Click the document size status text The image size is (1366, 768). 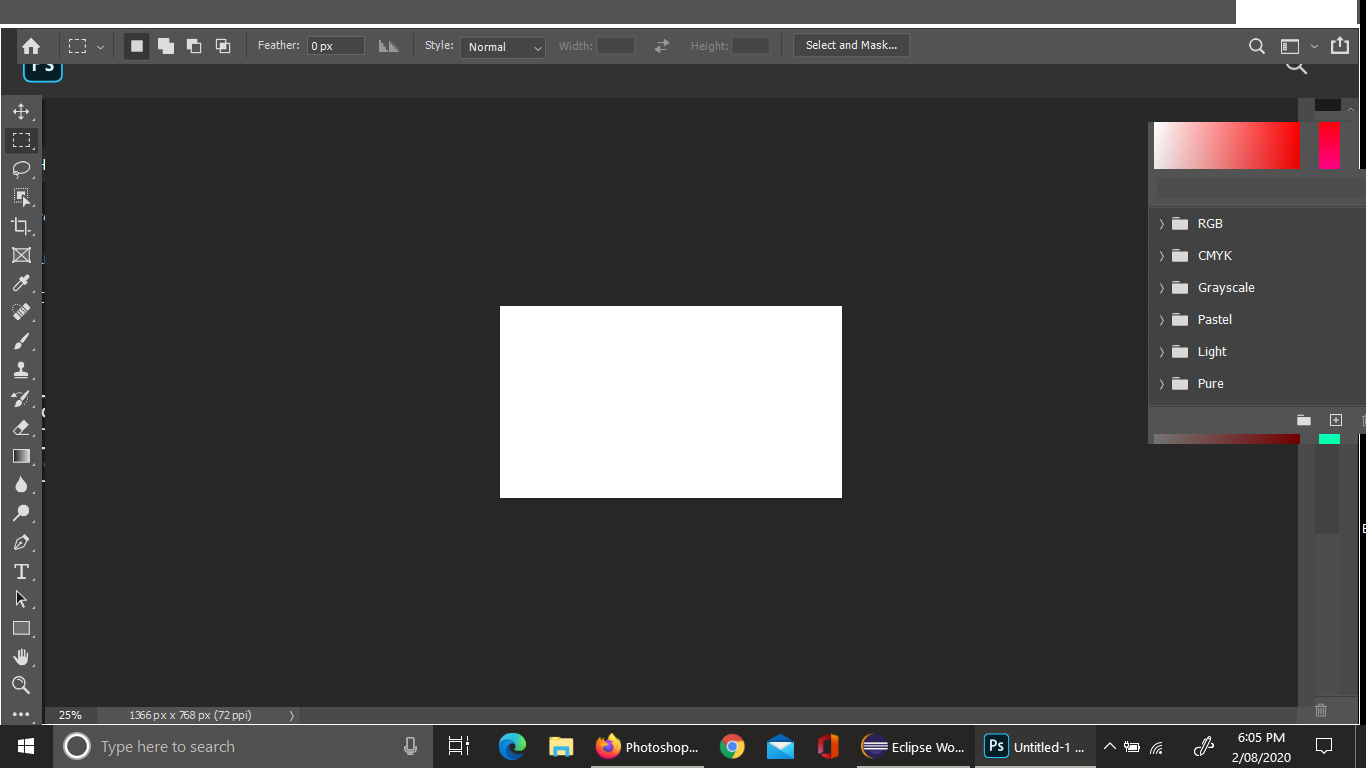pos(190,715)
